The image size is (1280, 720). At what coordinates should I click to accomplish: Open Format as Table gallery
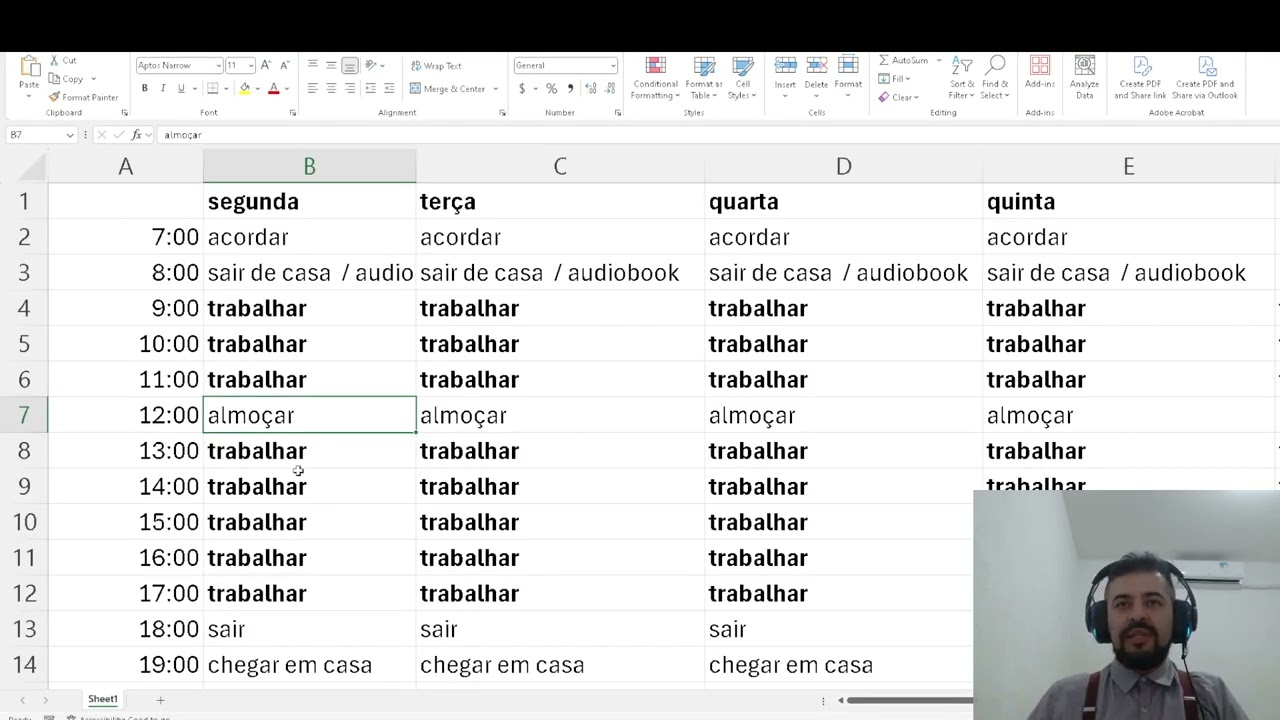coord(704,78)
